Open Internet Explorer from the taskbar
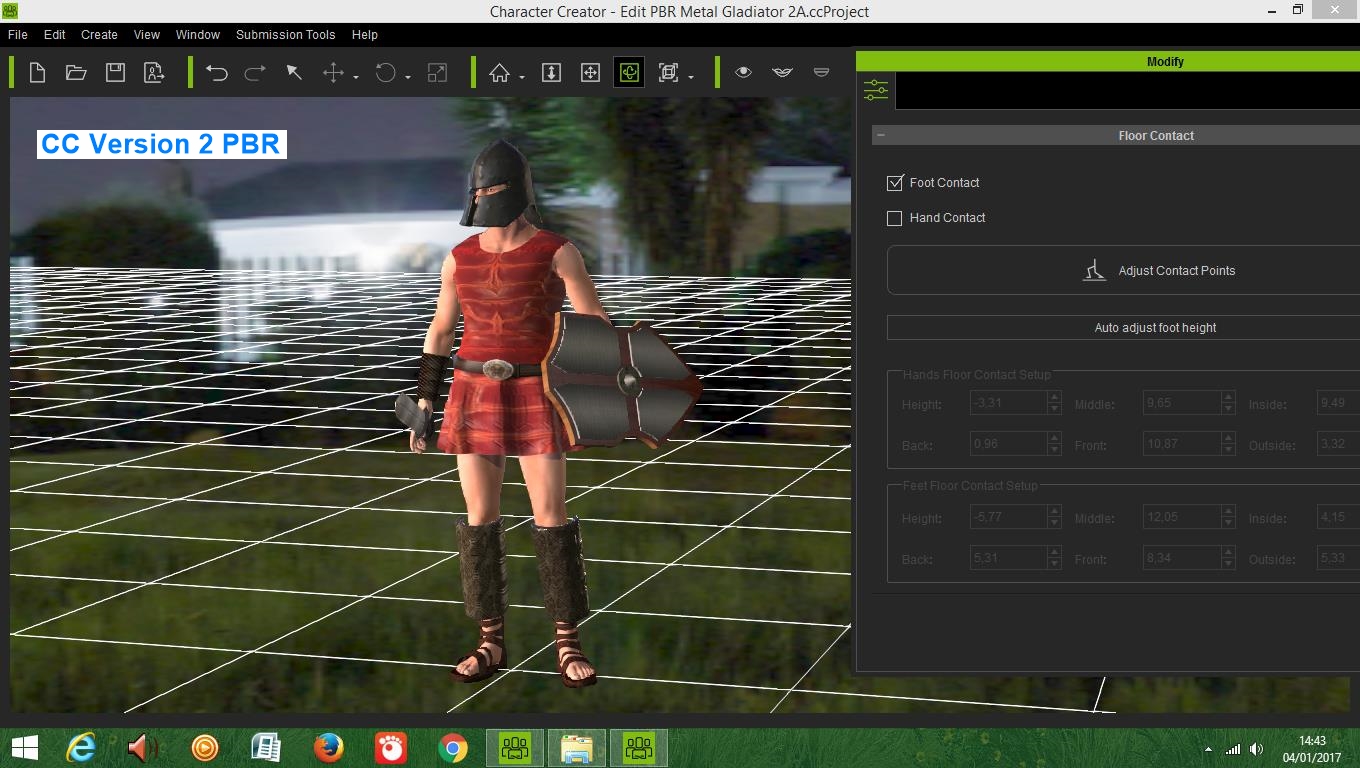1360x768 pixels. [81, 747]
